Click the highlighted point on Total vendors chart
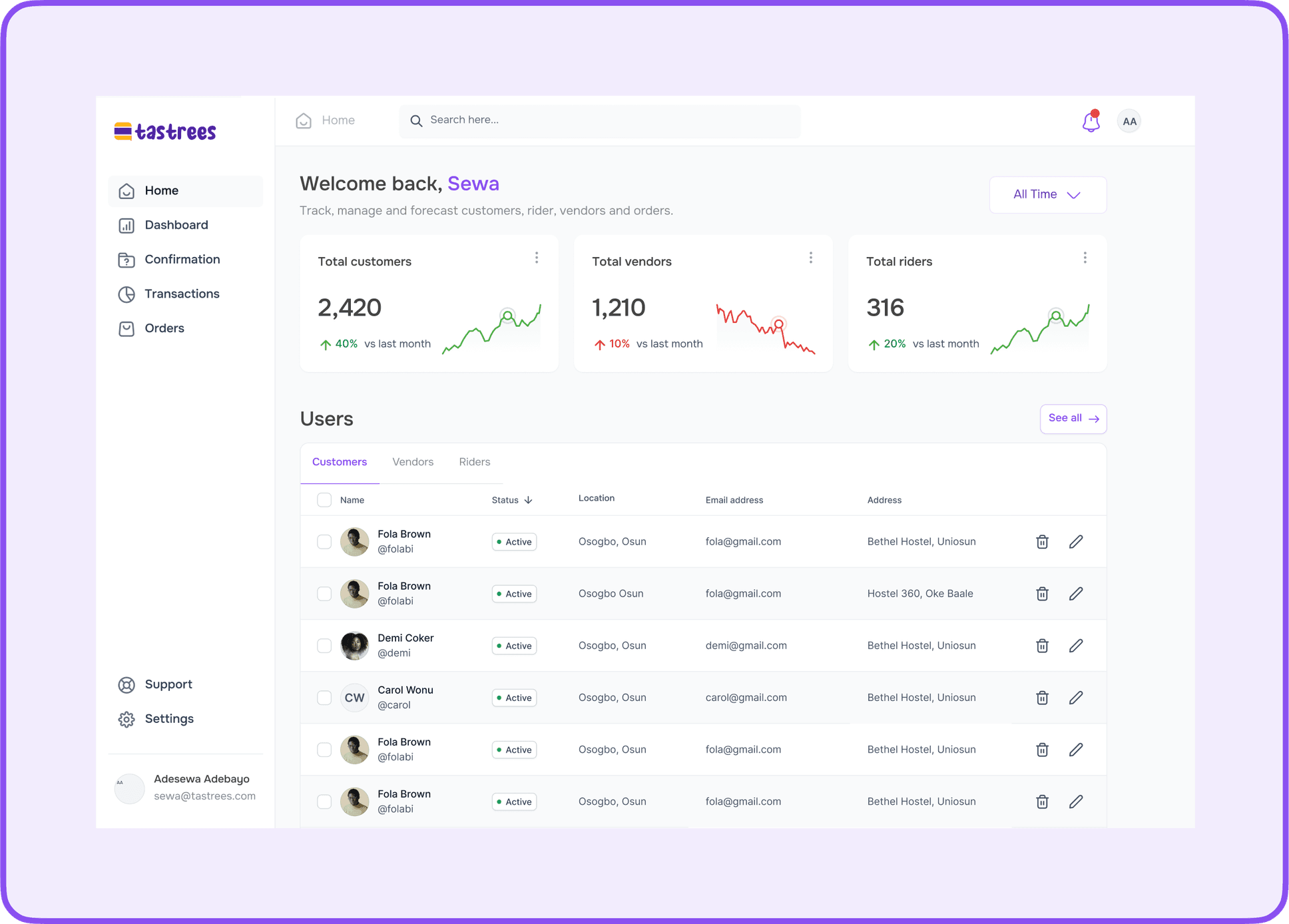Viewport: 1289px width, 924px height. (778, 324)
